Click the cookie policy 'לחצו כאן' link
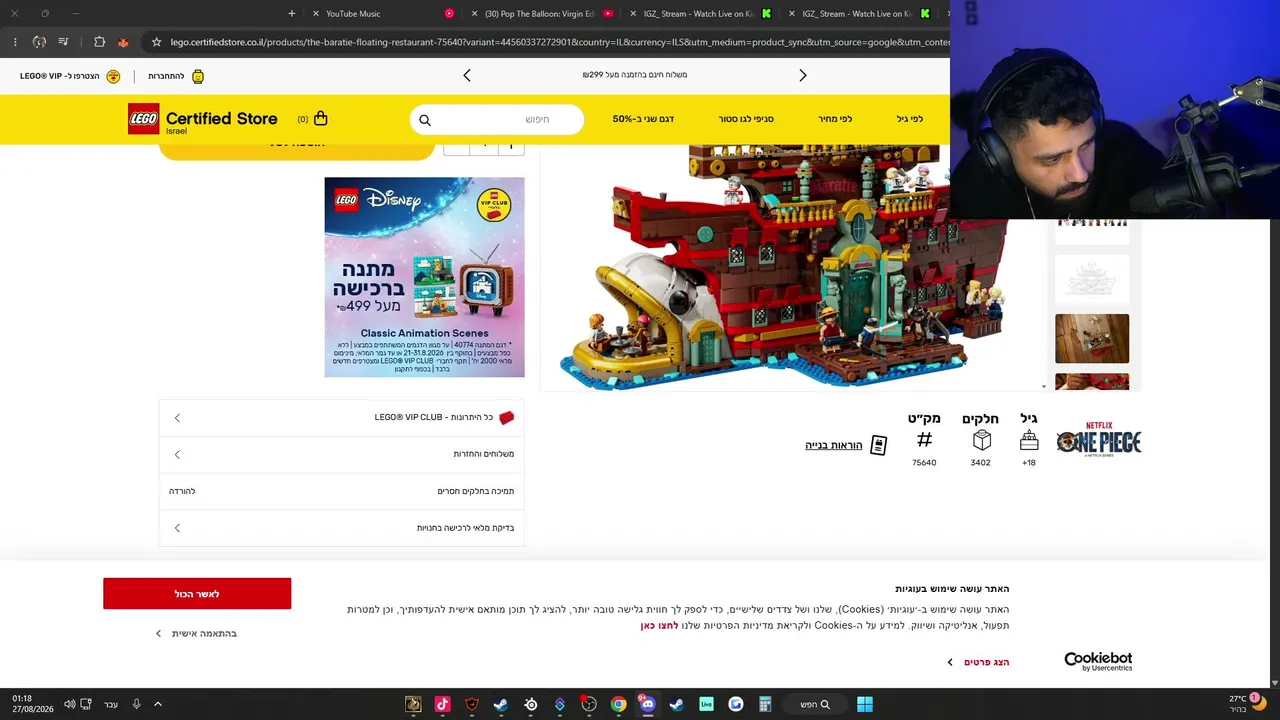The width and height of the screenshot is (1280, 720). [x=660, y=626]
